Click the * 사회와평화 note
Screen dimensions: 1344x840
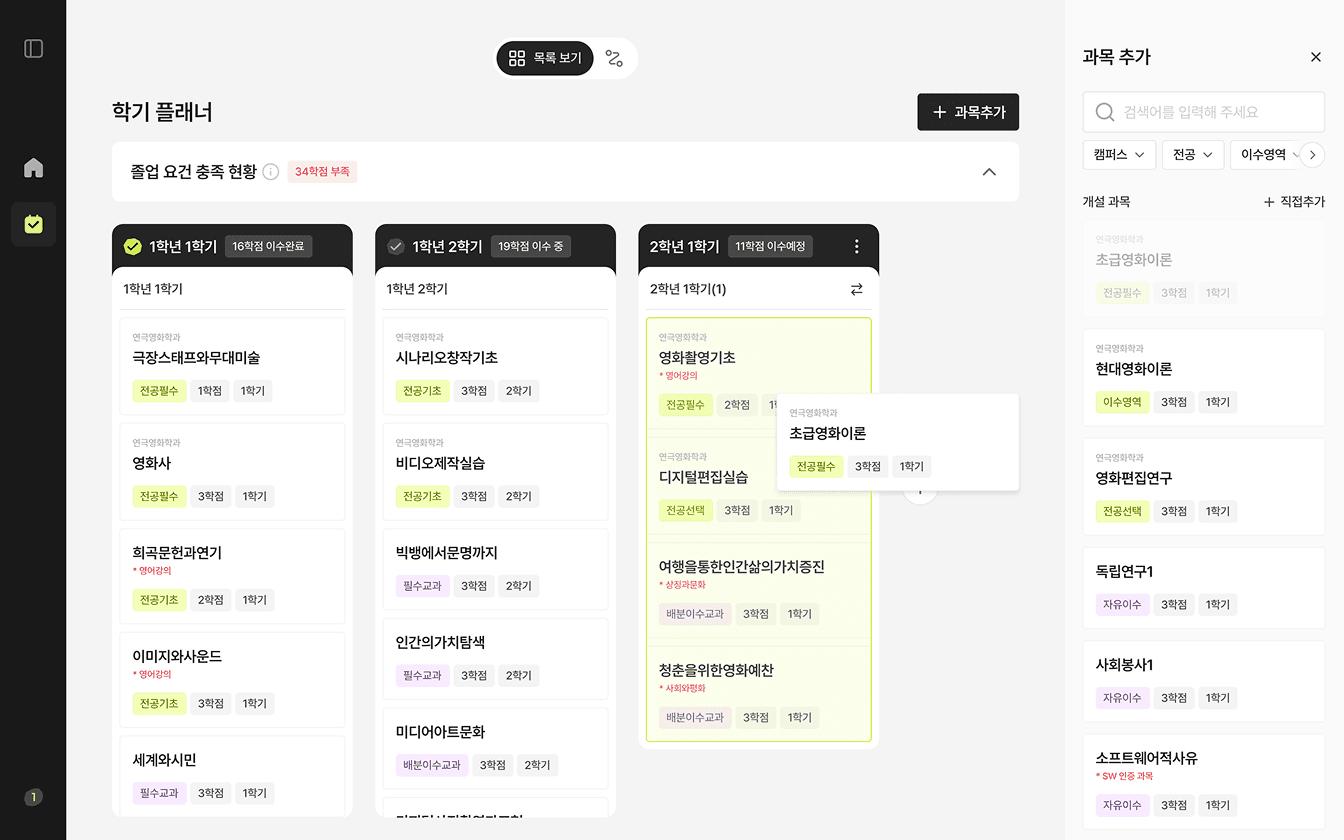683,688
